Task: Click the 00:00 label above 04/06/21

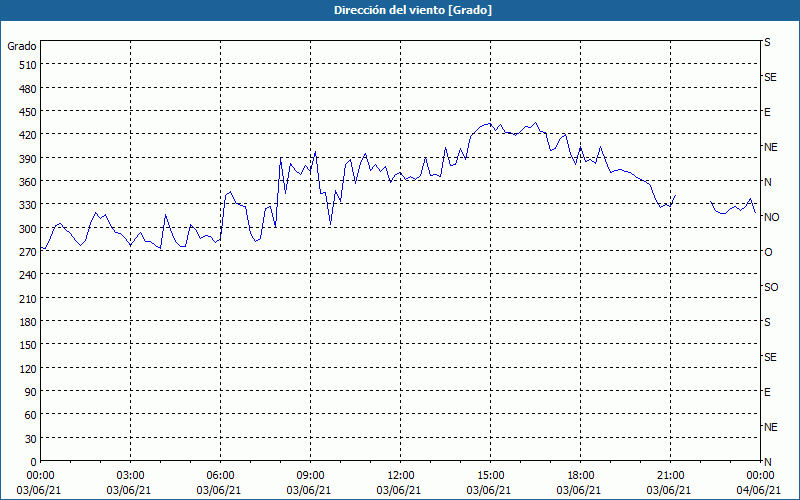Action: pos(761,476)
